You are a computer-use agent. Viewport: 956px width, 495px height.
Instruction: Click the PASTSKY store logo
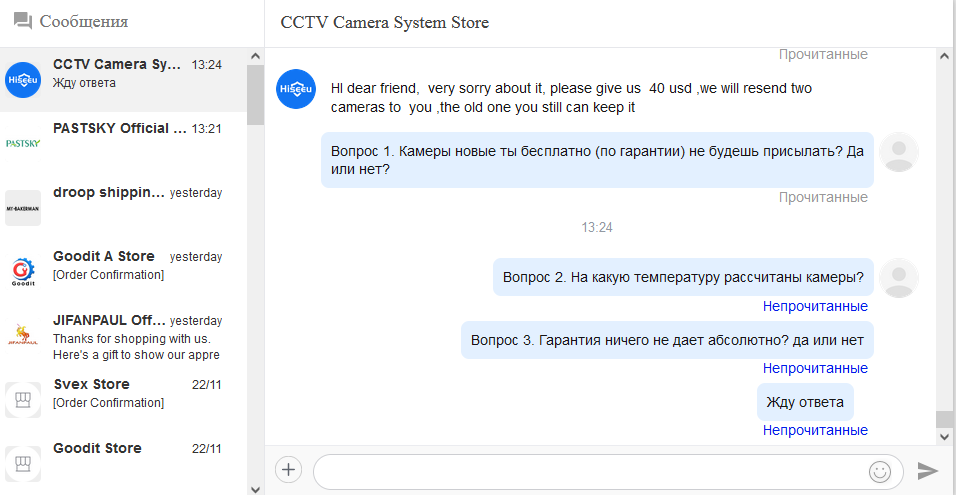tap(23, 143)
